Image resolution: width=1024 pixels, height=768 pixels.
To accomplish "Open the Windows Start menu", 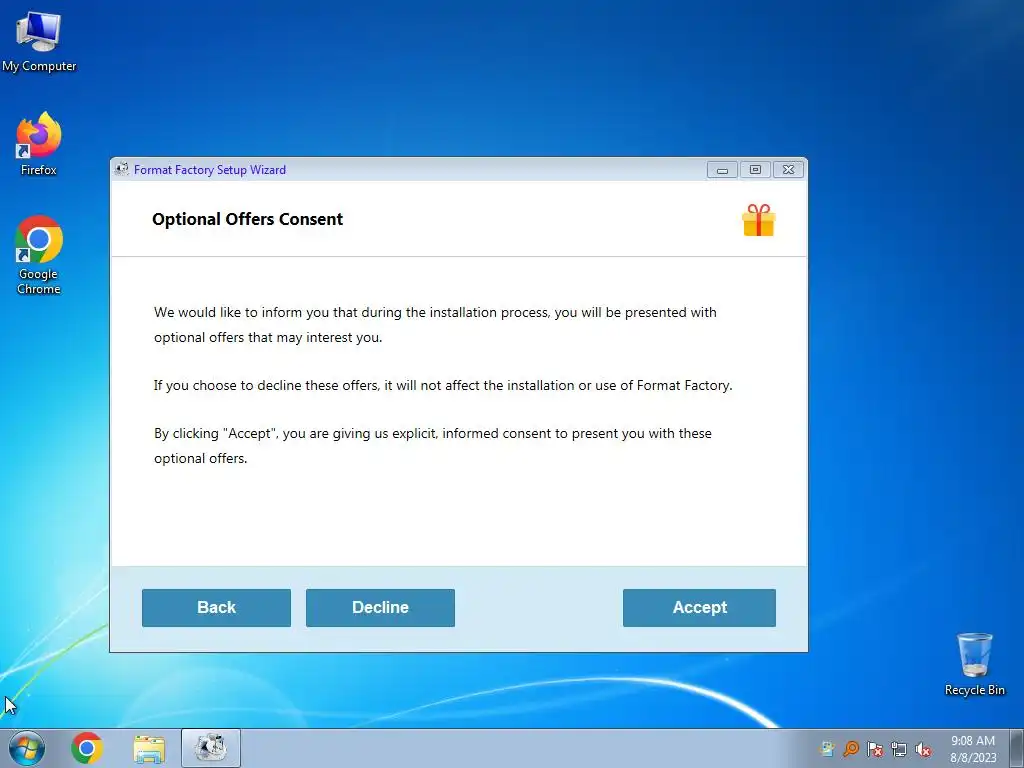I will (27, 748).
